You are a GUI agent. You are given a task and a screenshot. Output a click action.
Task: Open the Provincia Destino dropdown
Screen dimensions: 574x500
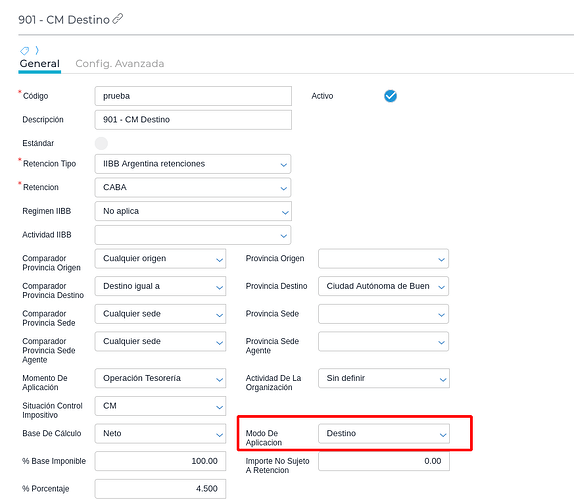(x=383, y=286)
